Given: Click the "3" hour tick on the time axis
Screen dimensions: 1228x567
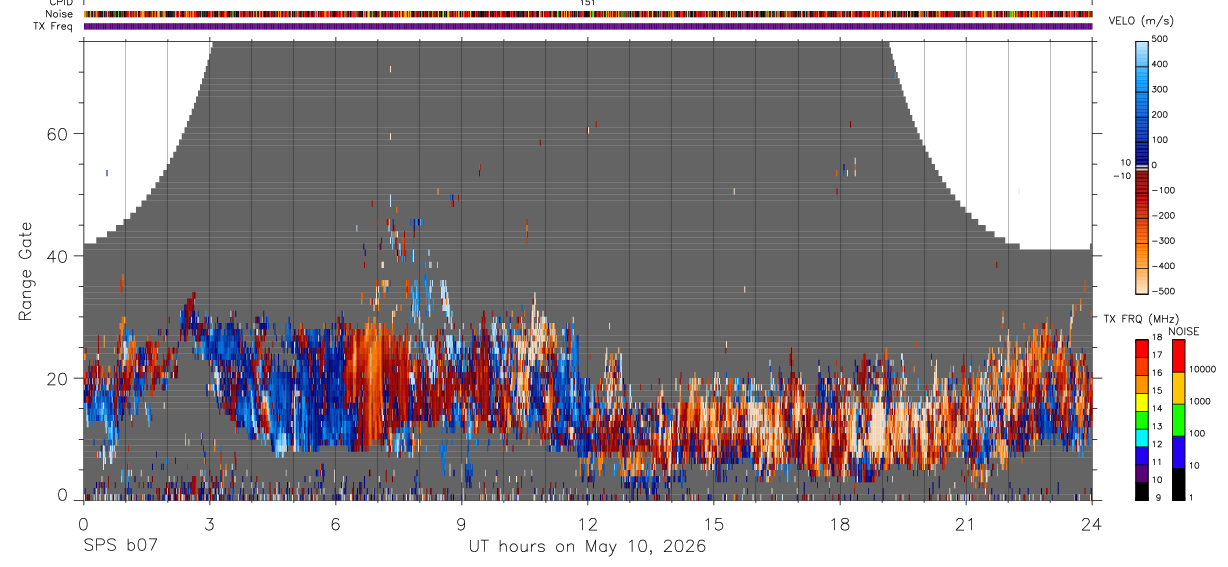Looking at the screenshot, I should click(209, 523).
